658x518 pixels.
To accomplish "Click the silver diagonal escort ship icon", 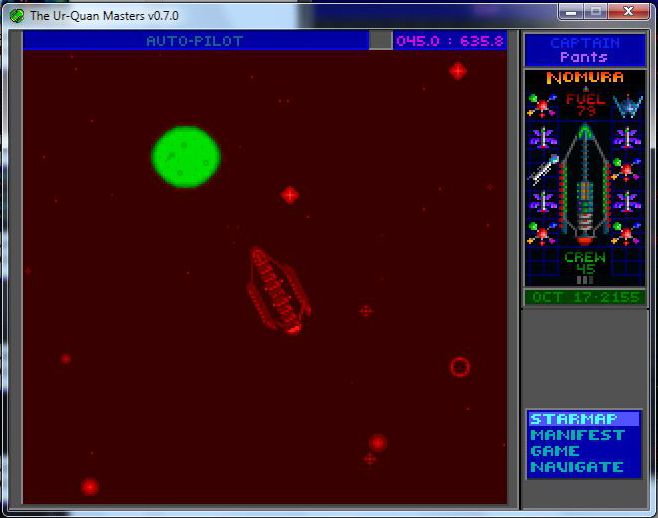I will (x=544, y=169).
